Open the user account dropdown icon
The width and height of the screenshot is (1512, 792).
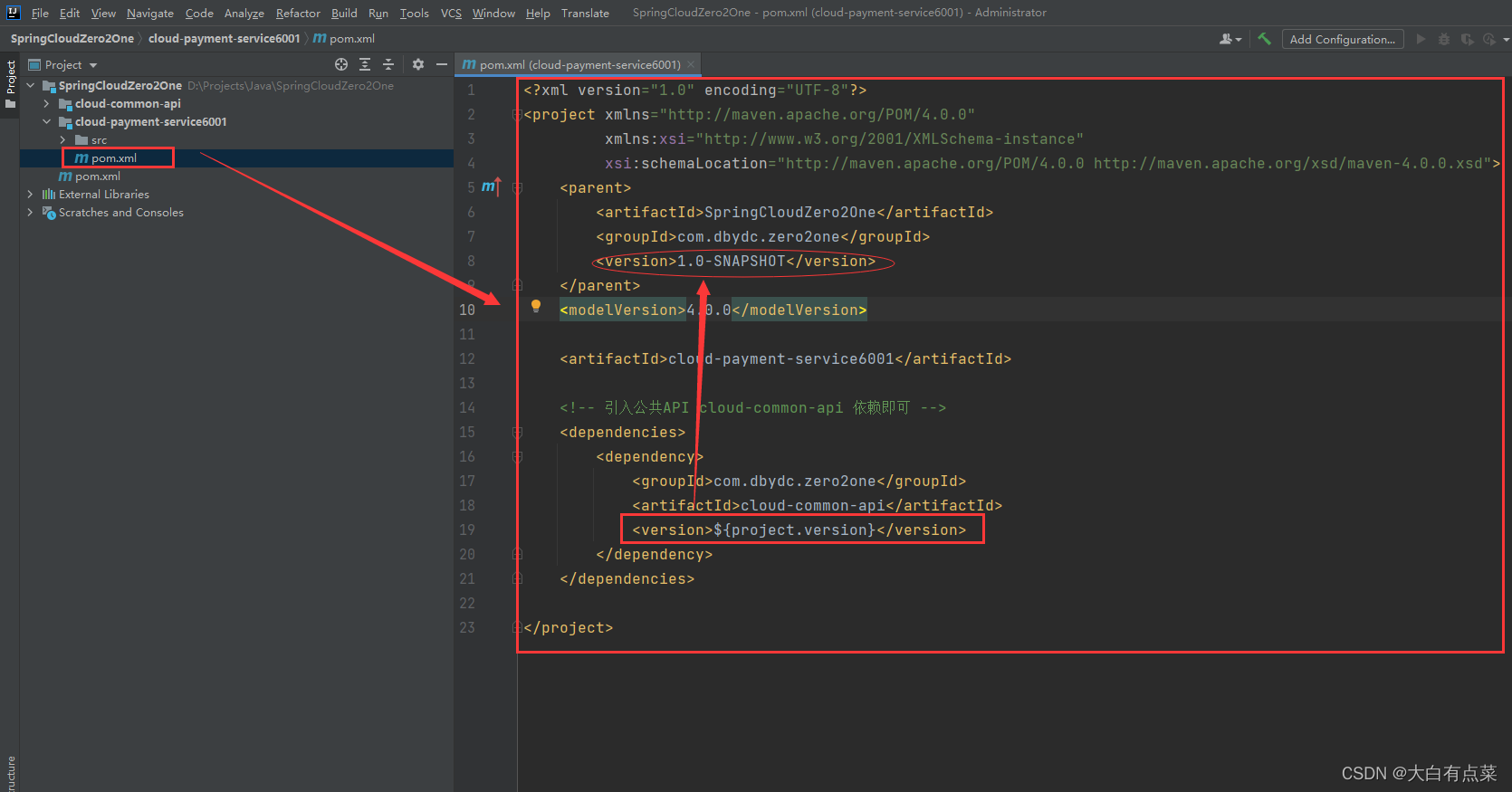coord(1230,39)
